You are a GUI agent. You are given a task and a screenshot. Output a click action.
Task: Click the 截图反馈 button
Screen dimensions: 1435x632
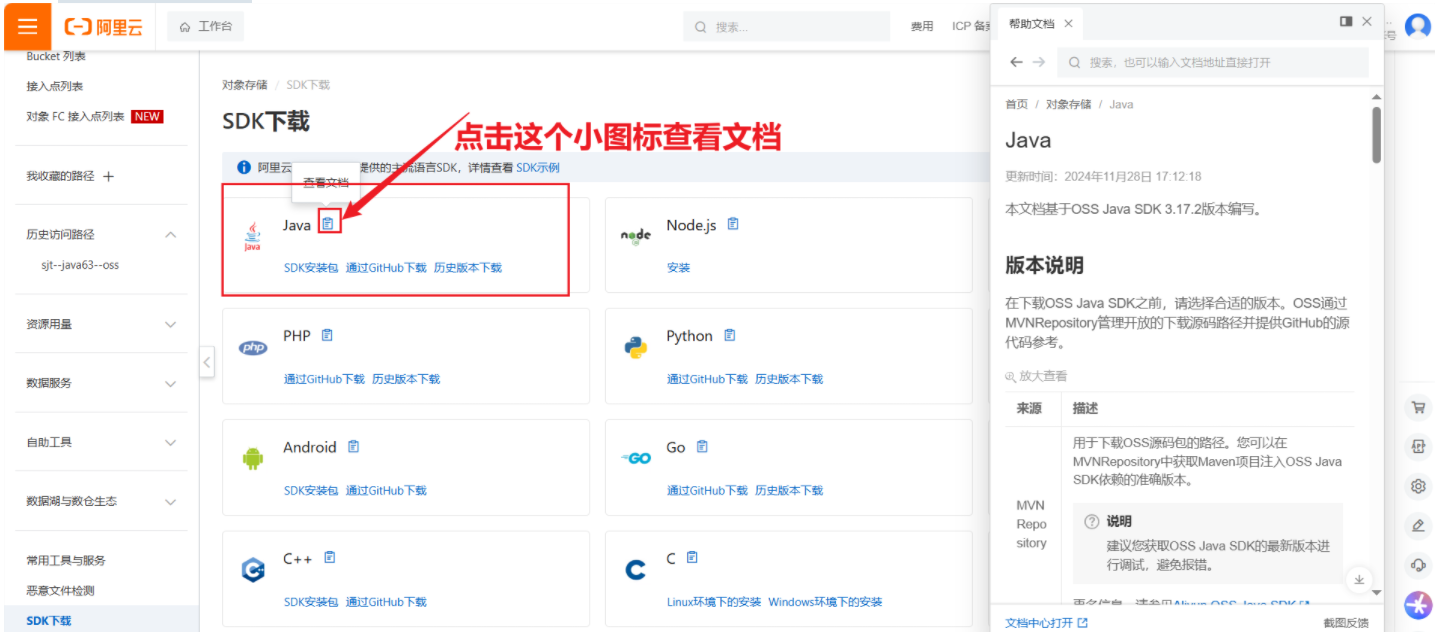tap(1346, 622)
